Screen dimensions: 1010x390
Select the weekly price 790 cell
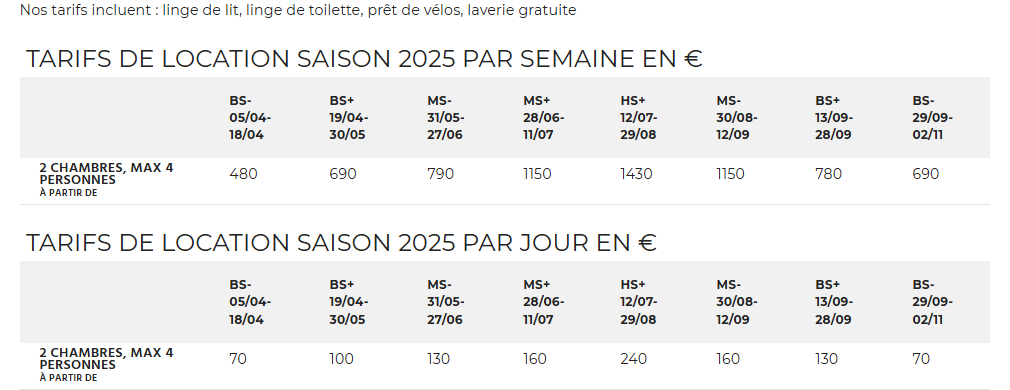pos(441,174)
